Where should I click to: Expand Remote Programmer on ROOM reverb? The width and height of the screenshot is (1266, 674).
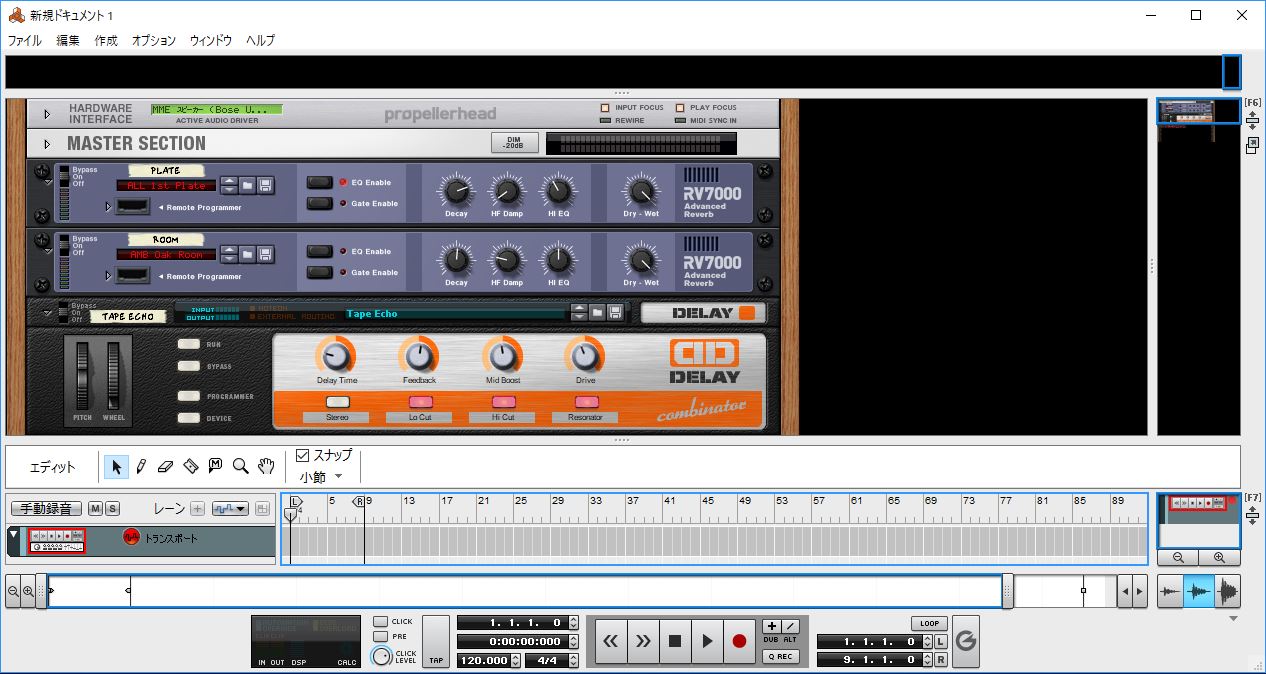click(108, 276)
